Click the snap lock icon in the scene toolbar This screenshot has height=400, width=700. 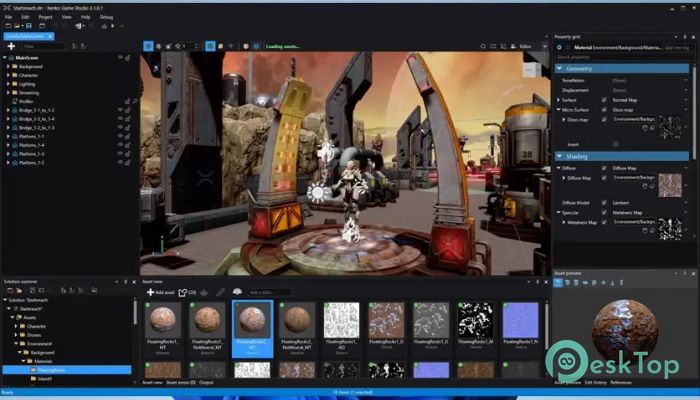pos(169,46)
